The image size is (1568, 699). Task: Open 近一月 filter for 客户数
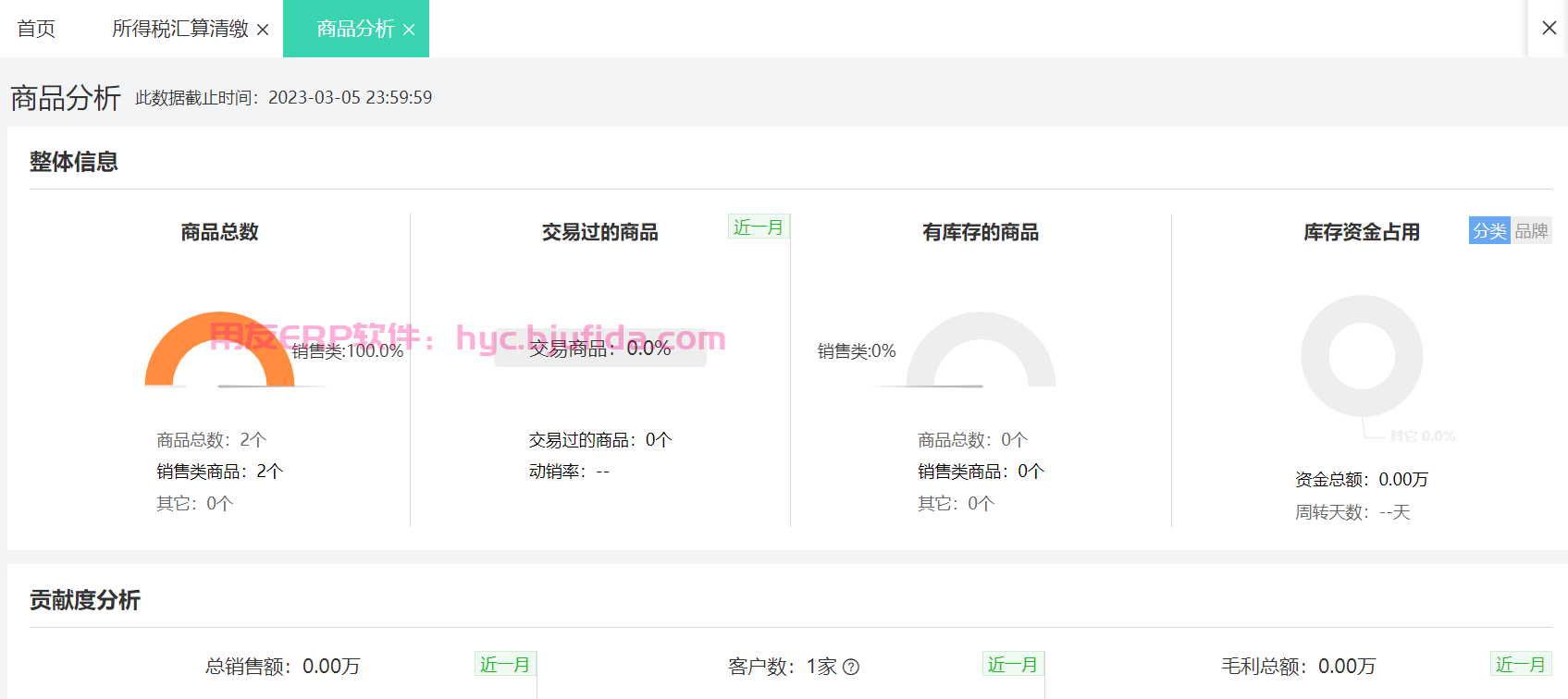point(1013,664)
